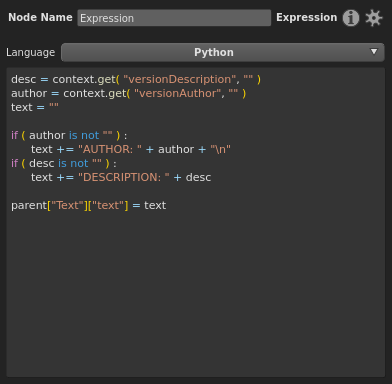Click the line if ( author is not "" )
The height and width of the screenshot is (384, 392).
point(69,135)
